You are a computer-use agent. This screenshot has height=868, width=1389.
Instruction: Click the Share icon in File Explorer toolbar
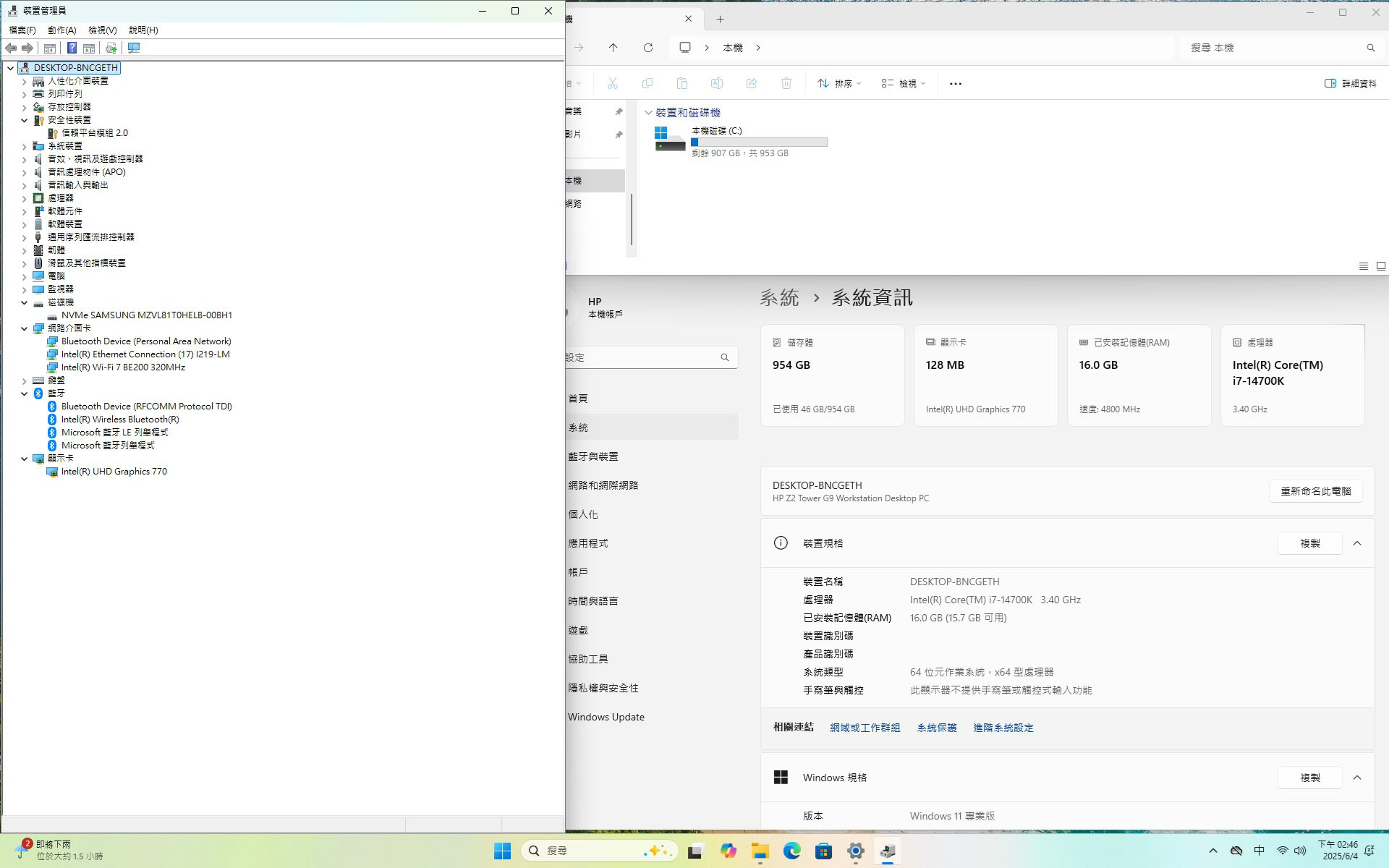(x=752, y=83)
